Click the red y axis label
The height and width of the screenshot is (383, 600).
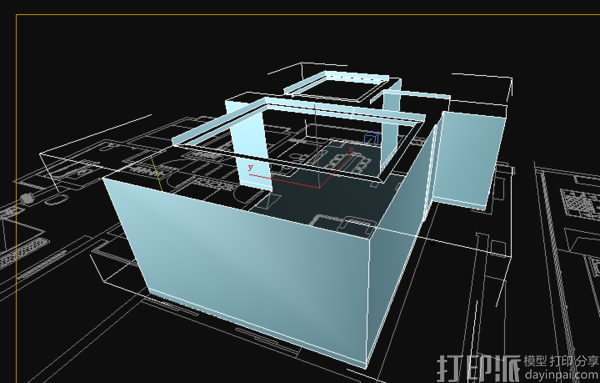[x=251, y=167]
